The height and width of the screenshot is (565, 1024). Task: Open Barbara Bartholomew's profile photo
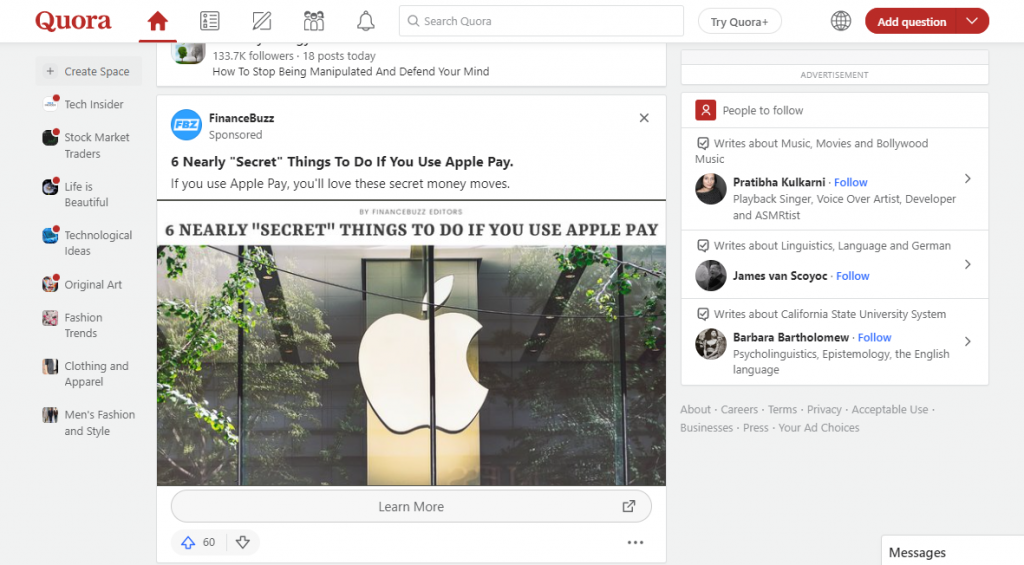tap(711, 344)
